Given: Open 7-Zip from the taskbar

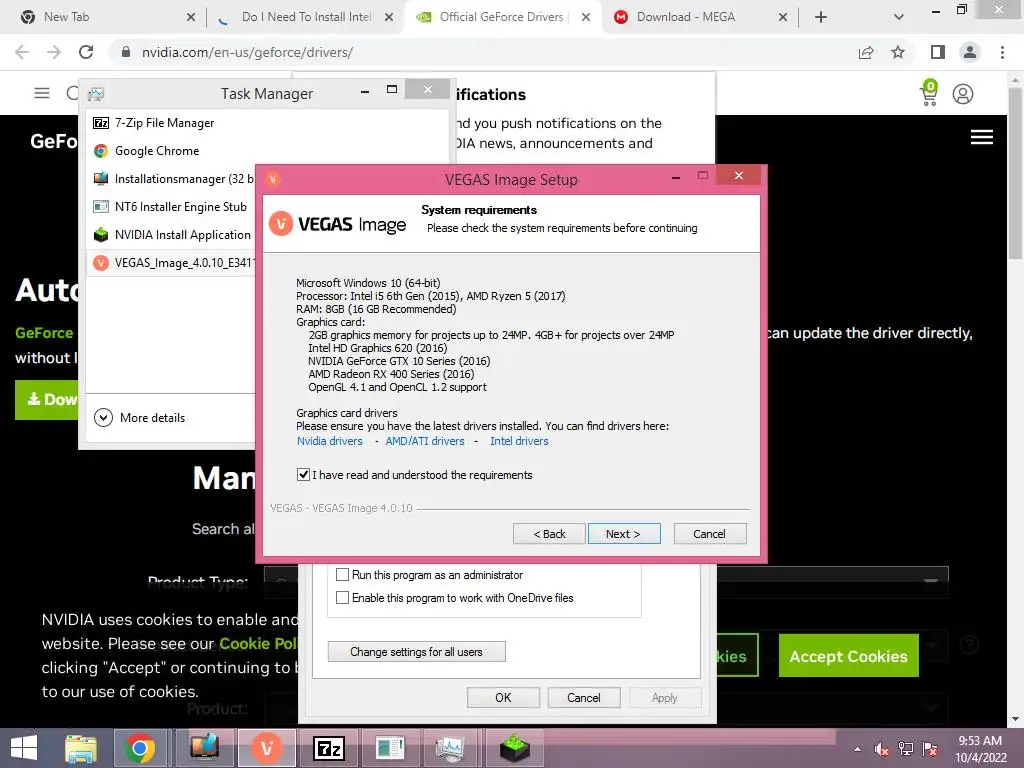Looking at the screenshot, I should coord(329,748).
